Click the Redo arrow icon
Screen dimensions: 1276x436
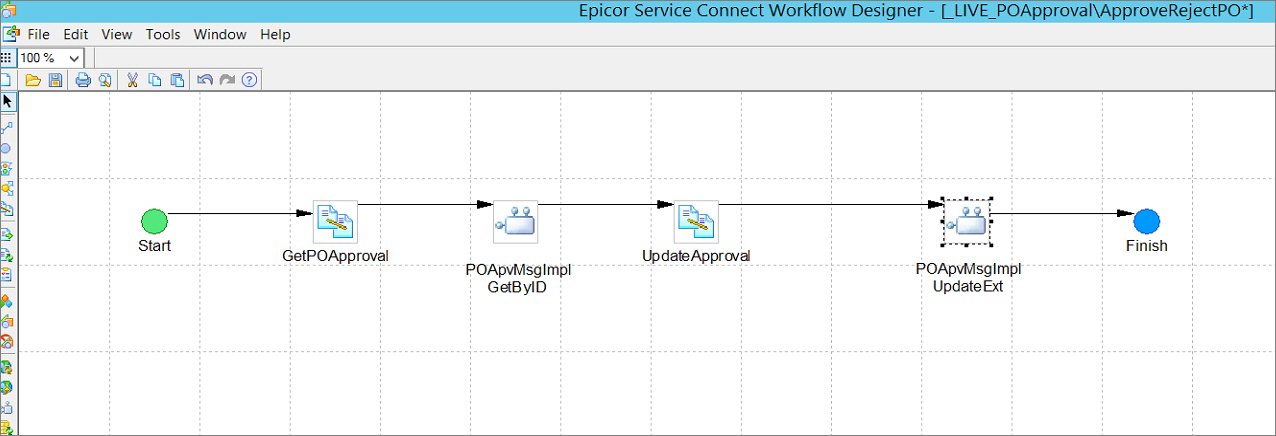tap(227, 80)
